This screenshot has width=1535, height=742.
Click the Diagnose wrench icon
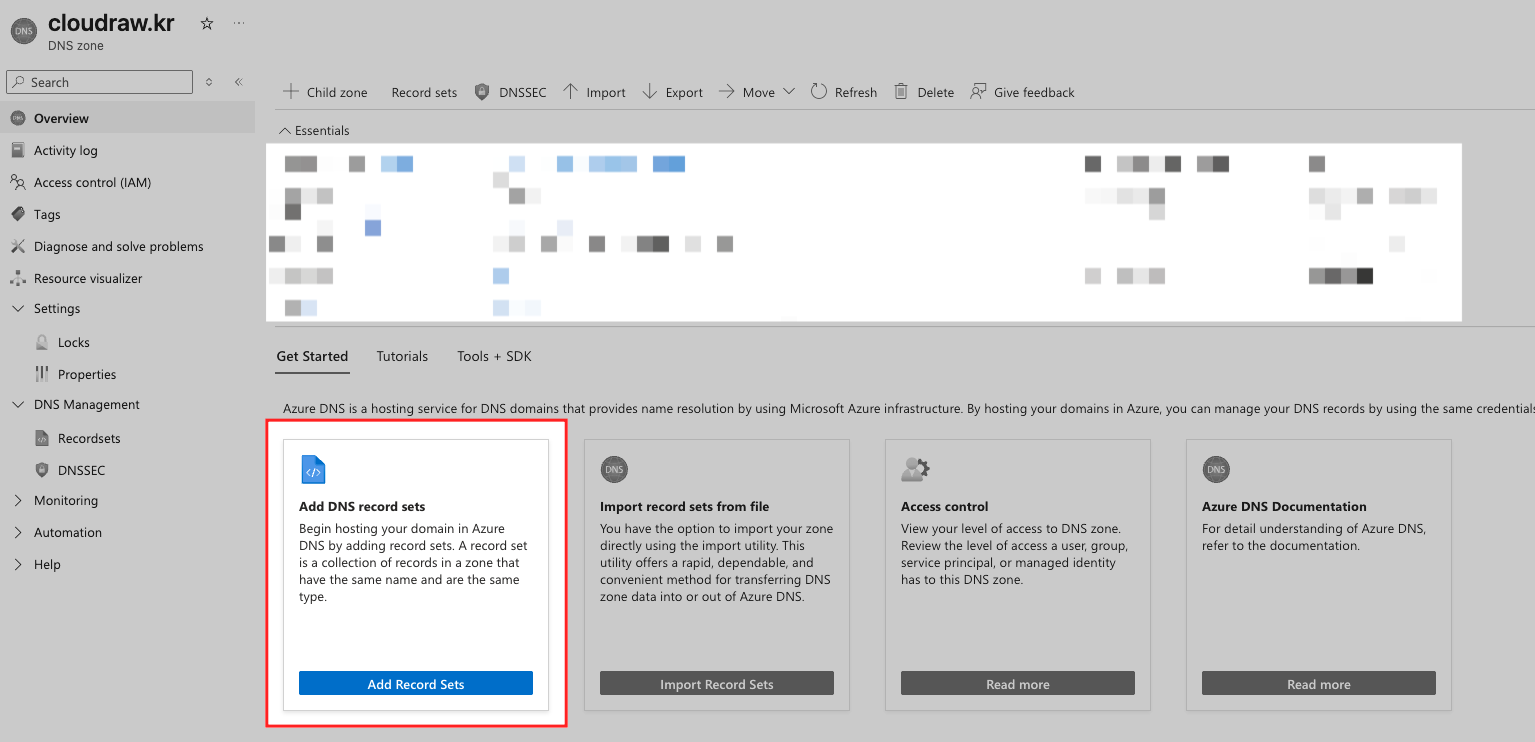click(17, 246)
